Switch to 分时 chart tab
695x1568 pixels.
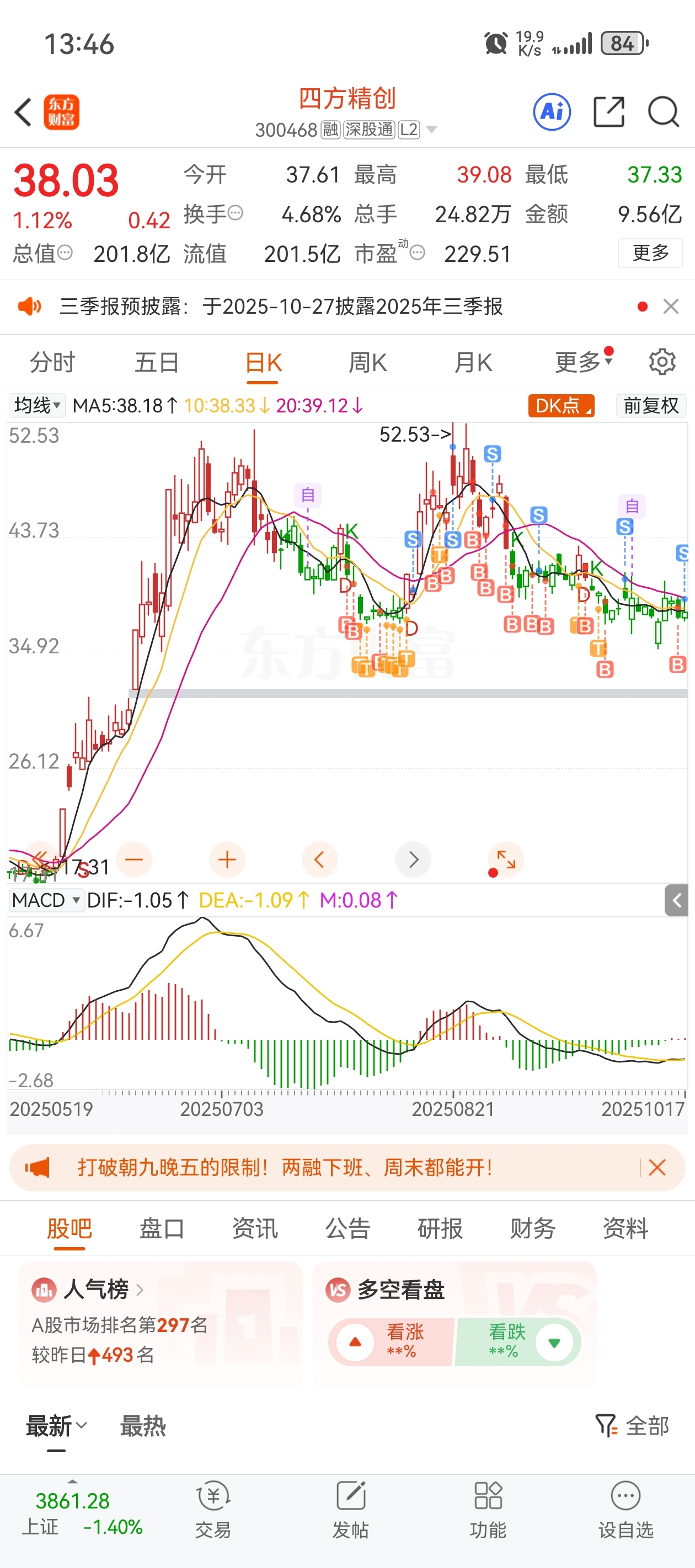pos(52,362)
